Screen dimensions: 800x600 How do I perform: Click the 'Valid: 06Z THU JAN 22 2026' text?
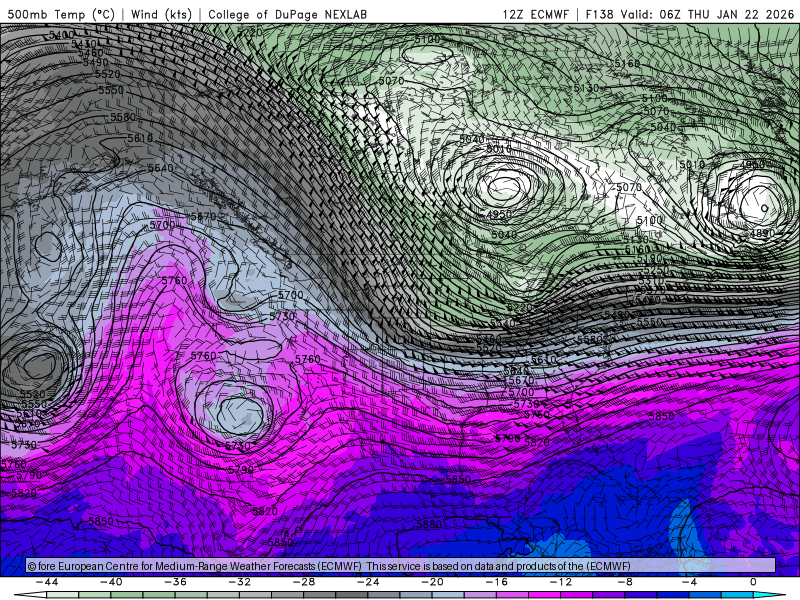click(x=707, y=14)
